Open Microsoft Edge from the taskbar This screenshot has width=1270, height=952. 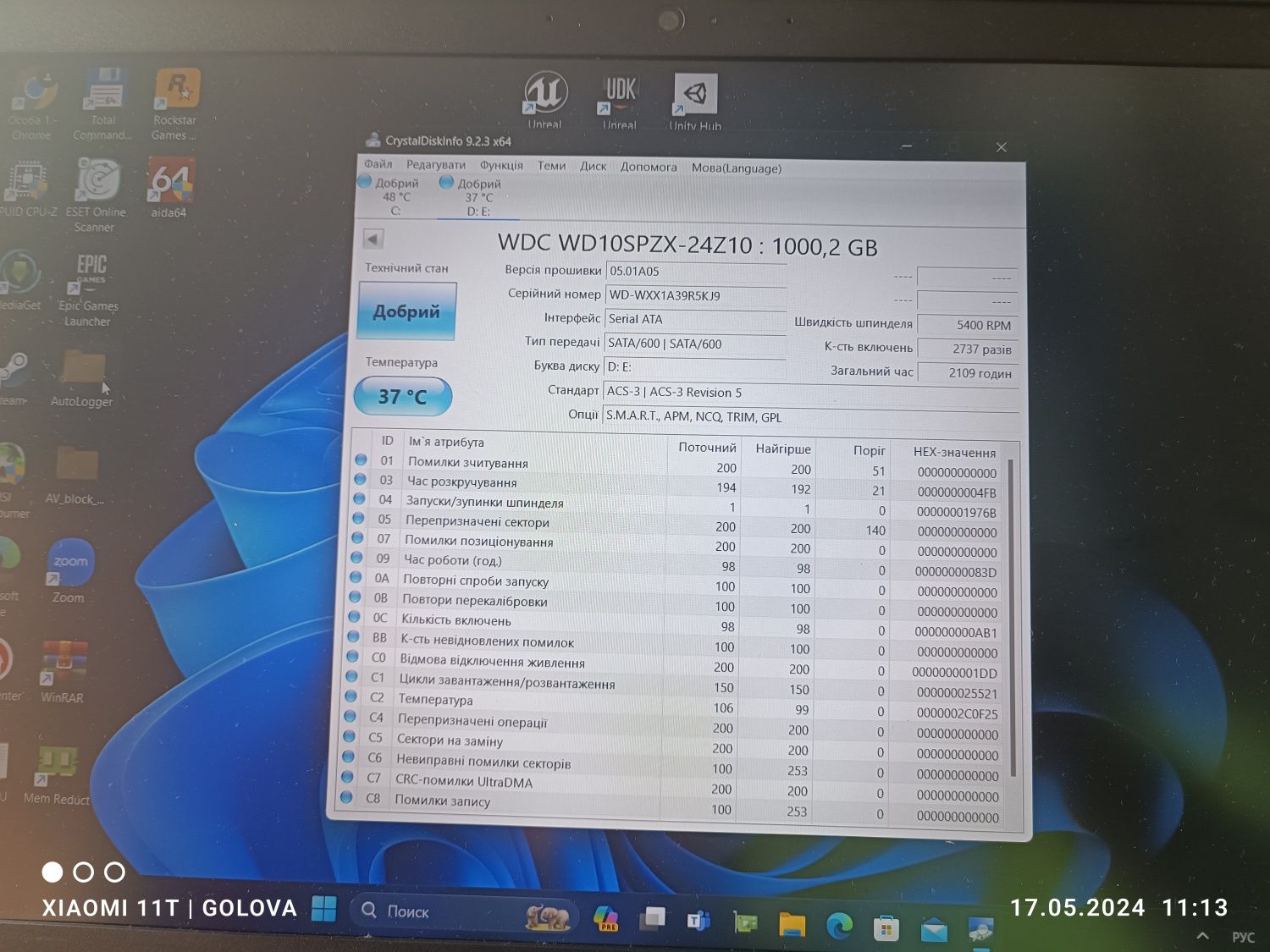840,927
